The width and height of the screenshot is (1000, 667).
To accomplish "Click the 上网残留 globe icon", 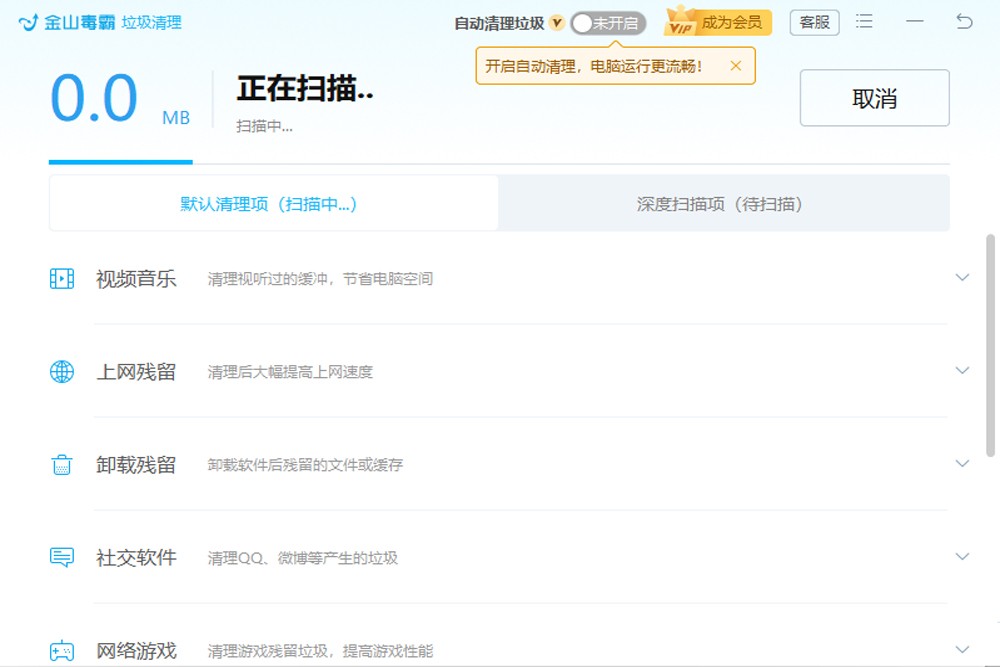I will (x=62, y=371).
